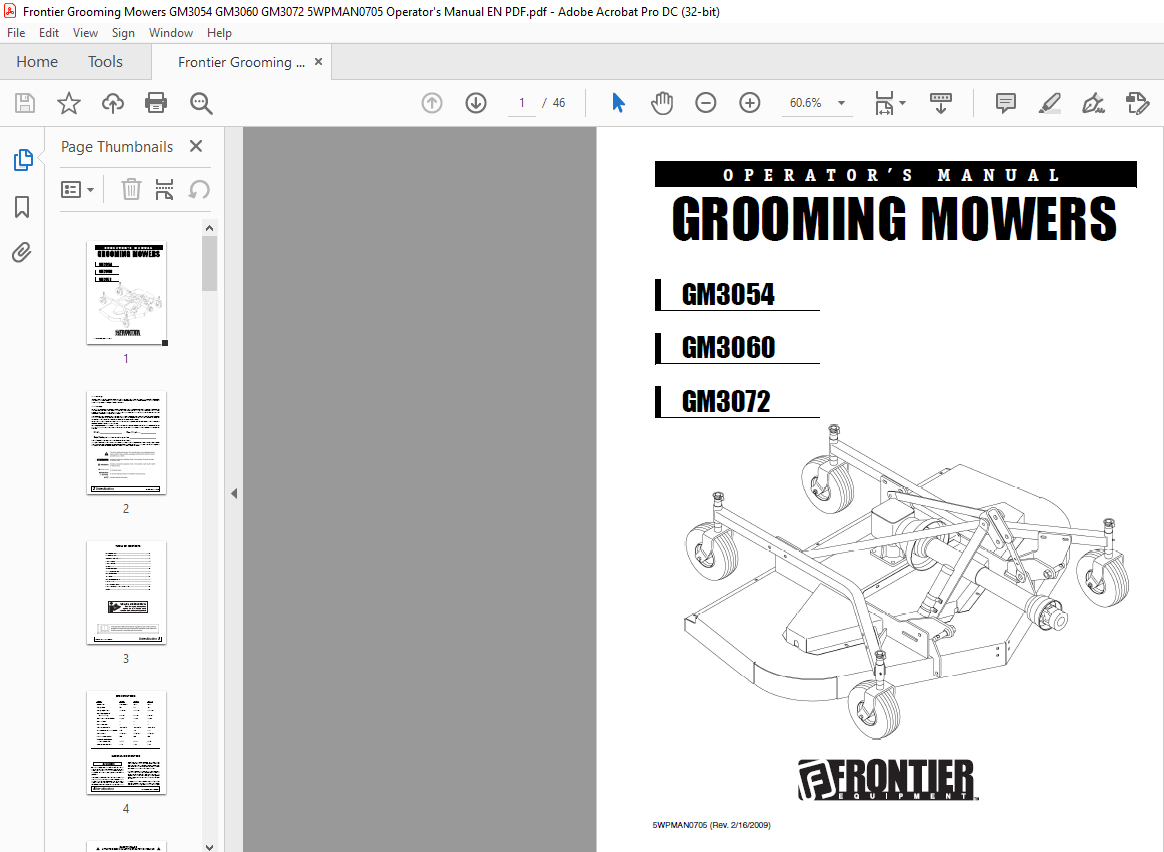Zoom out with the minus icon
This screenshot has height=852, width=1164.
(705, 103)
